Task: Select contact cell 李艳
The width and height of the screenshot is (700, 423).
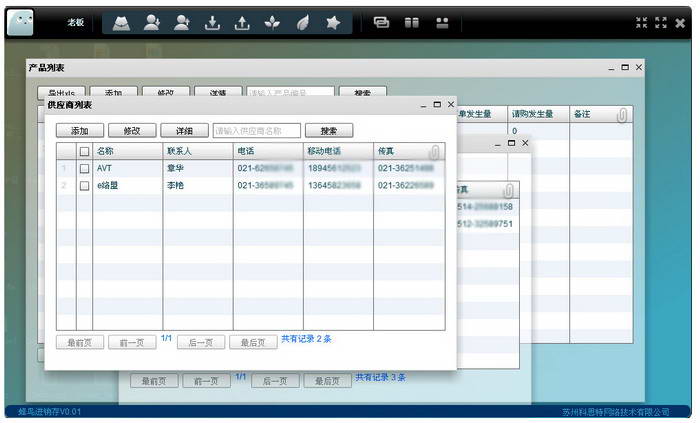Action: pos(198,185)
